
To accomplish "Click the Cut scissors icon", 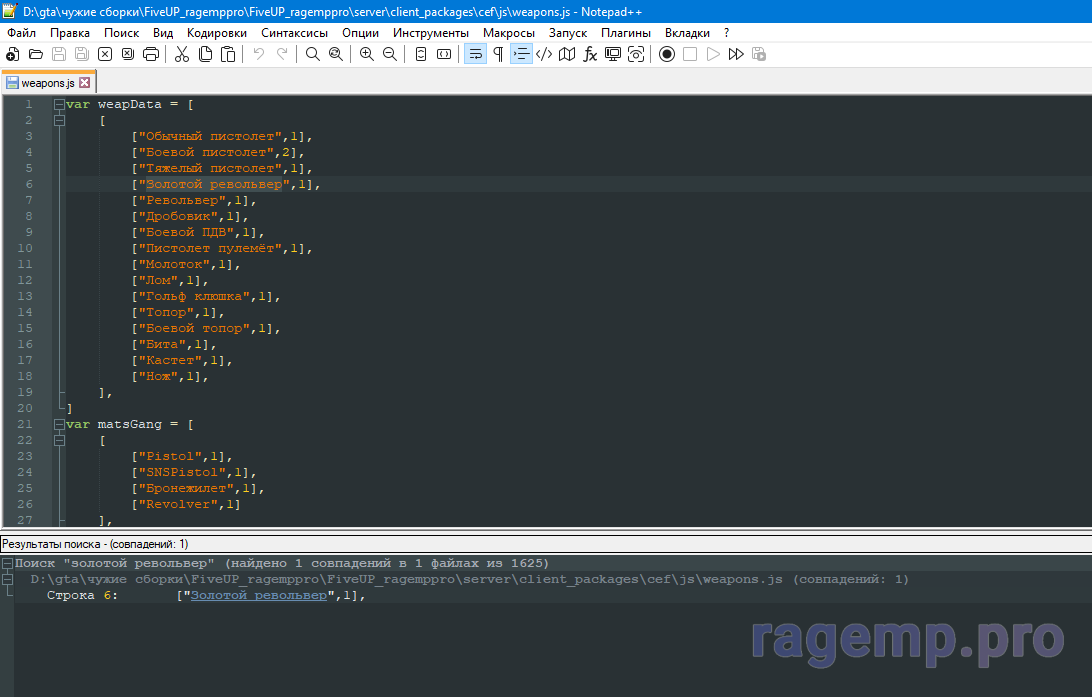I will (181, 54).
